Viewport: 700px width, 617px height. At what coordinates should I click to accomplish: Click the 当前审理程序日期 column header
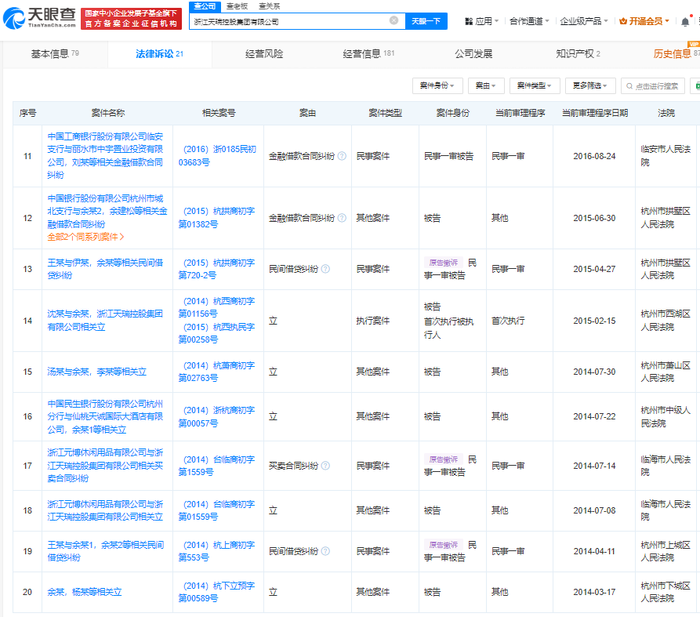point(594,113)
